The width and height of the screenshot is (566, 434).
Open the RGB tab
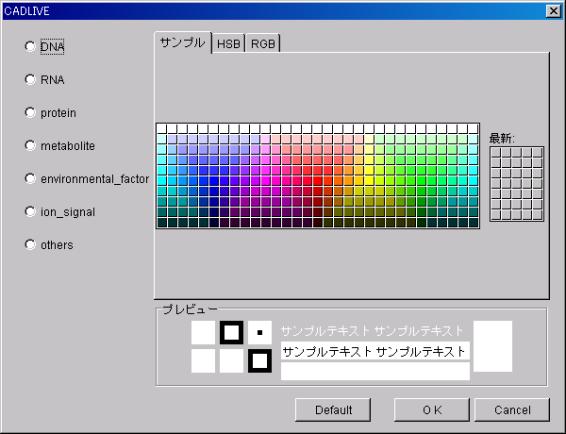point(263,44)
